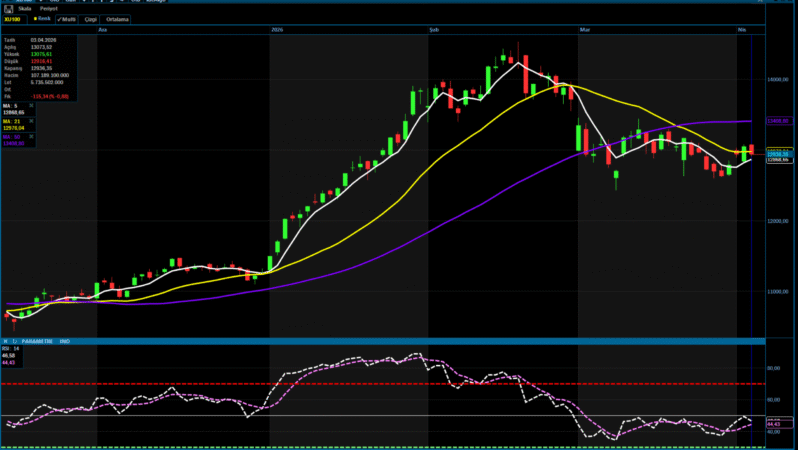Open the Periyot menu

[48, 8]
